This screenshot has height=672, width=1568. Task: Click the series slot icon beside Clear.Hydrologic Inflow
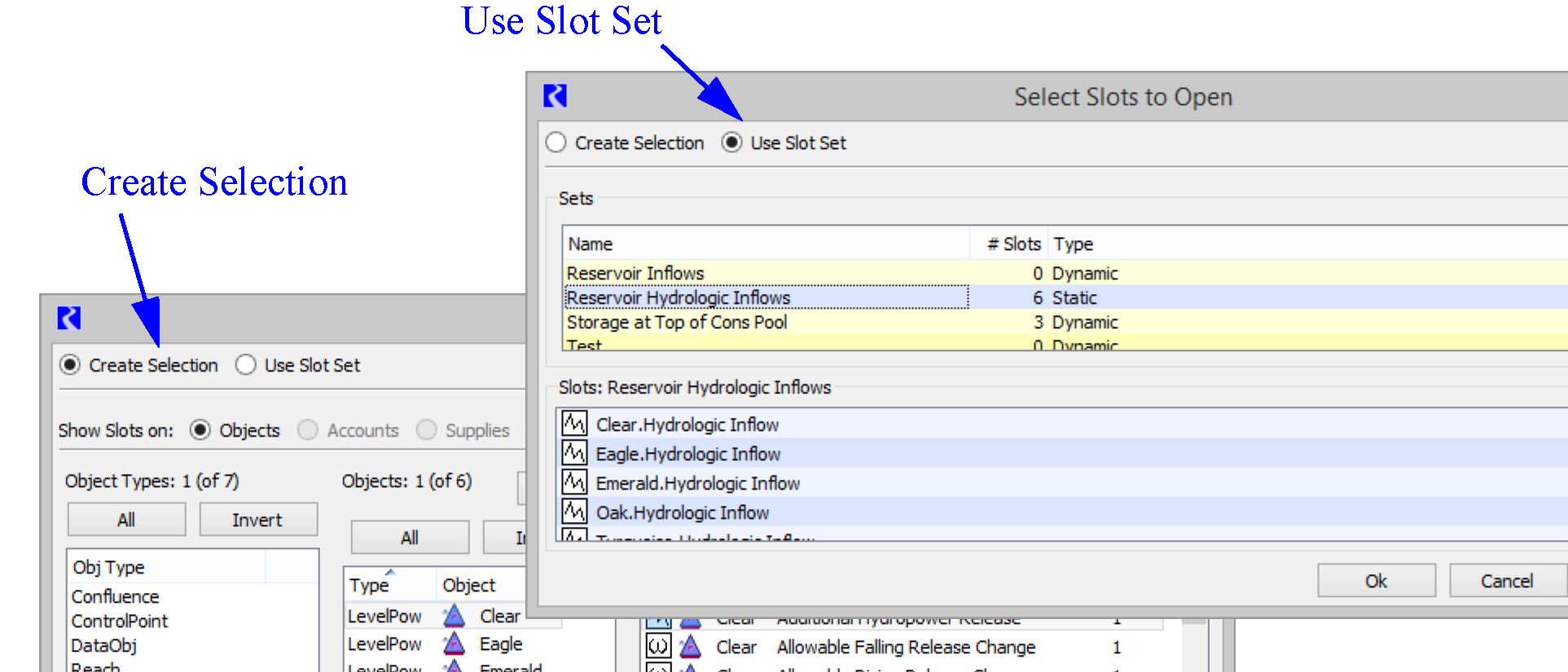click(574, 424)
